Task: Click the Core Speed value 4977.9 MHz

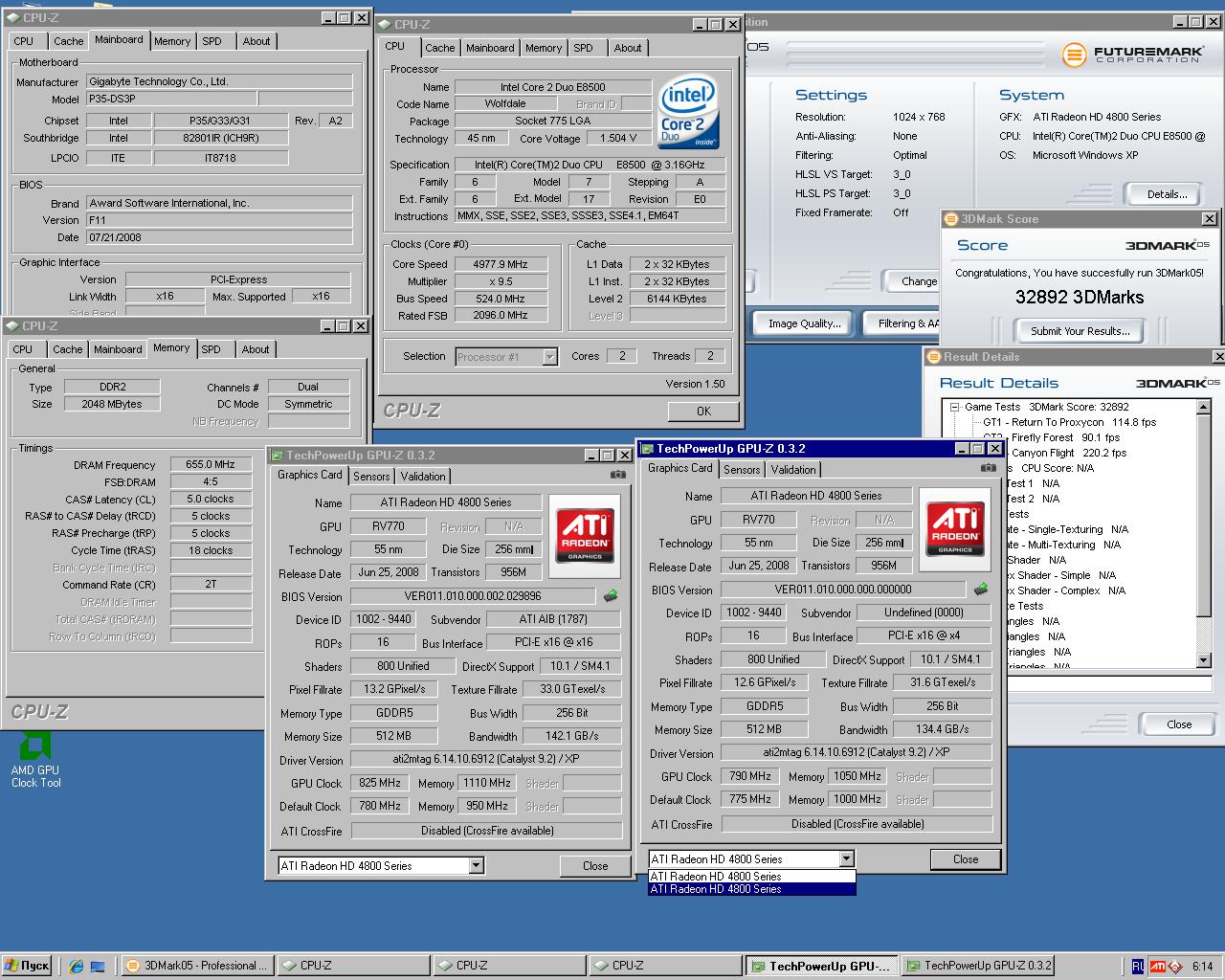Action: (x=501, y=264)
